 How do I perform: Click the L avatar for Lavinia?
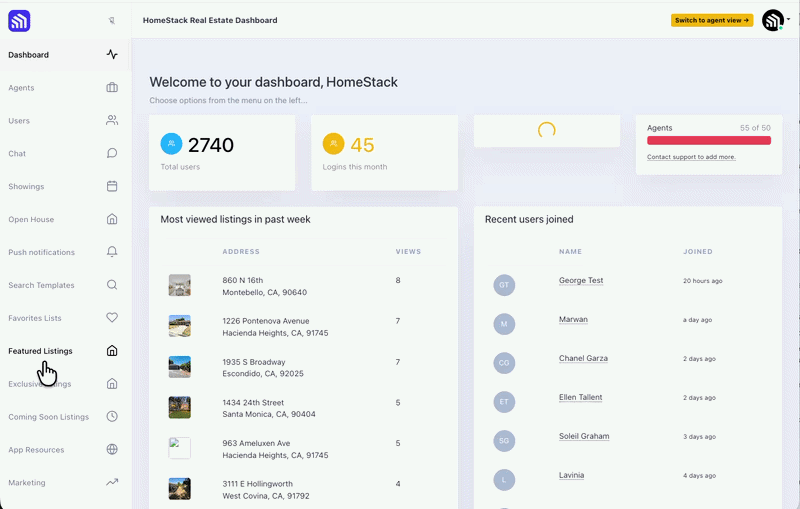tap(504, 480)
